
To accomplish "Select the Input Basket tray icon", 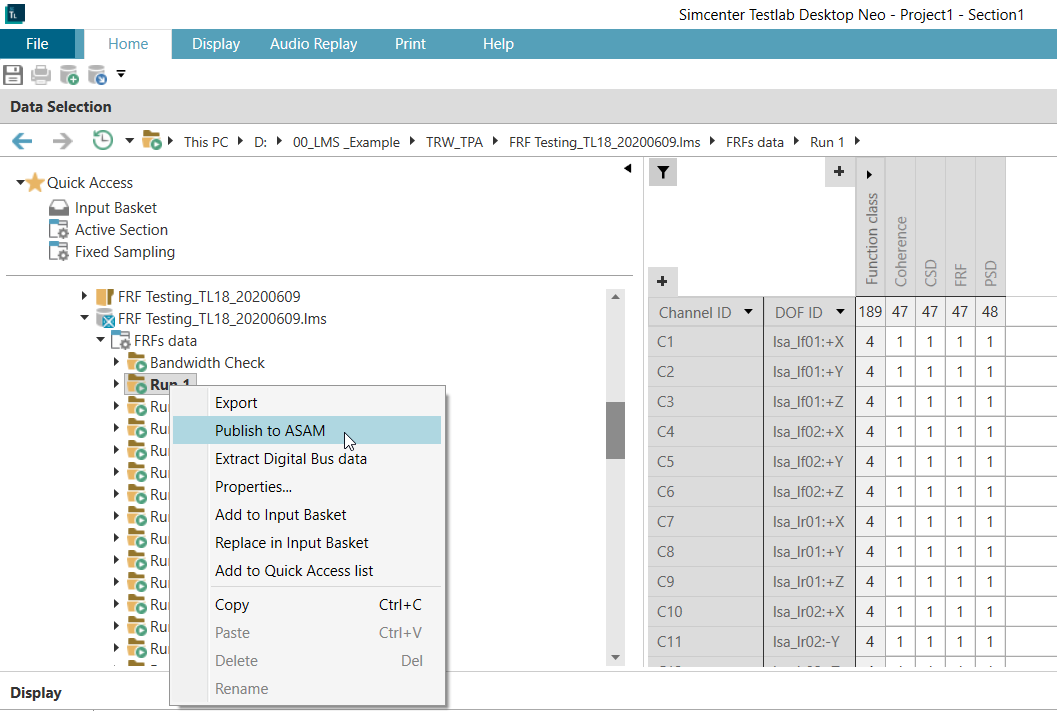I will pyautogui.click(x=59, y=208).
